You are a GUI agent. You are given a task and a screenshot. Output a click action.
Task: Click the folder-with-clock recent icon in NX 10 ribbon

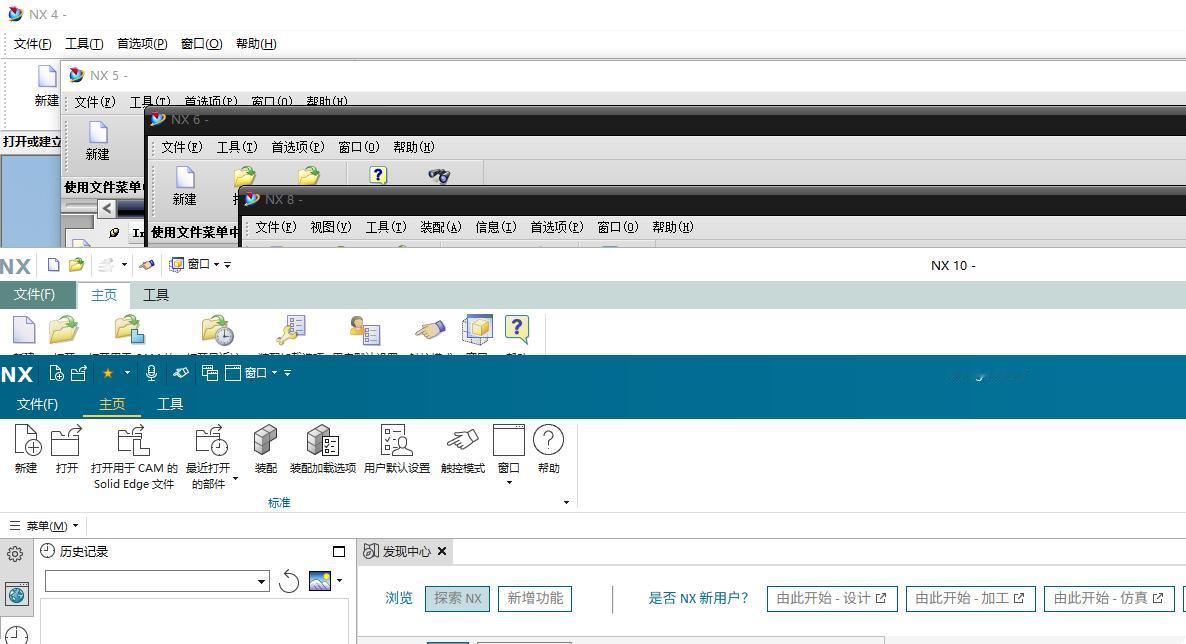point(218,331)
